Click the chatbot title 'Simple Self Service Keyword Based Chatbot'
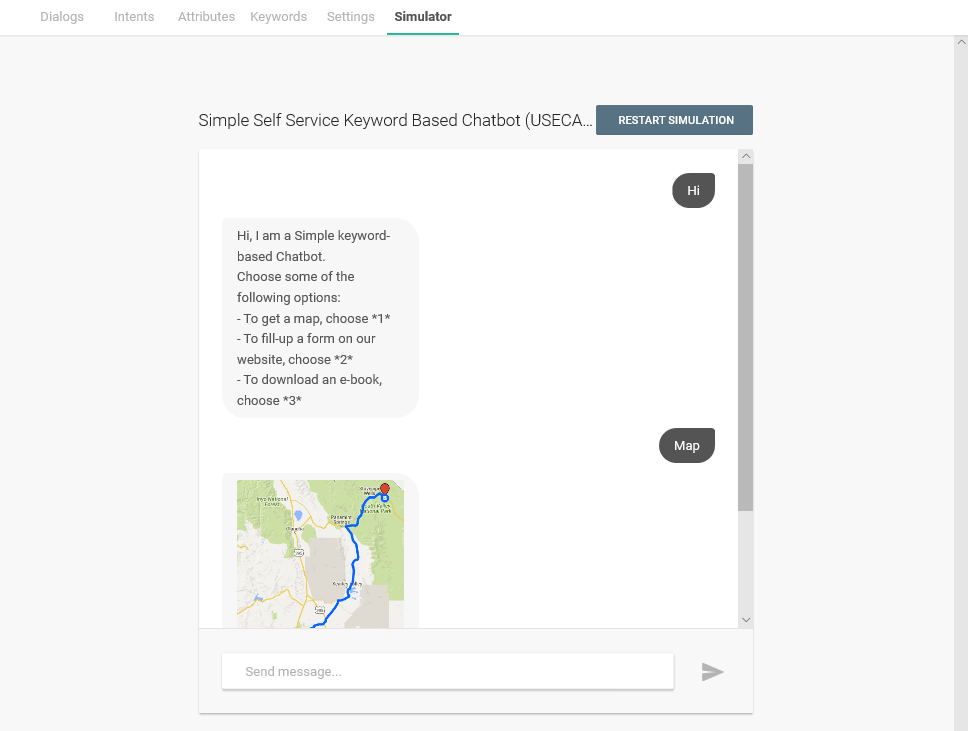 395,120
